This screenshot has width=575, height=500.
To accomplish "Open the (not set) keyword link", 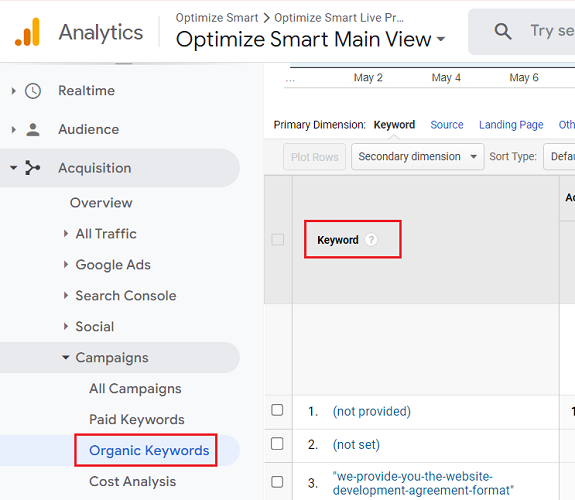I will 356,445.
